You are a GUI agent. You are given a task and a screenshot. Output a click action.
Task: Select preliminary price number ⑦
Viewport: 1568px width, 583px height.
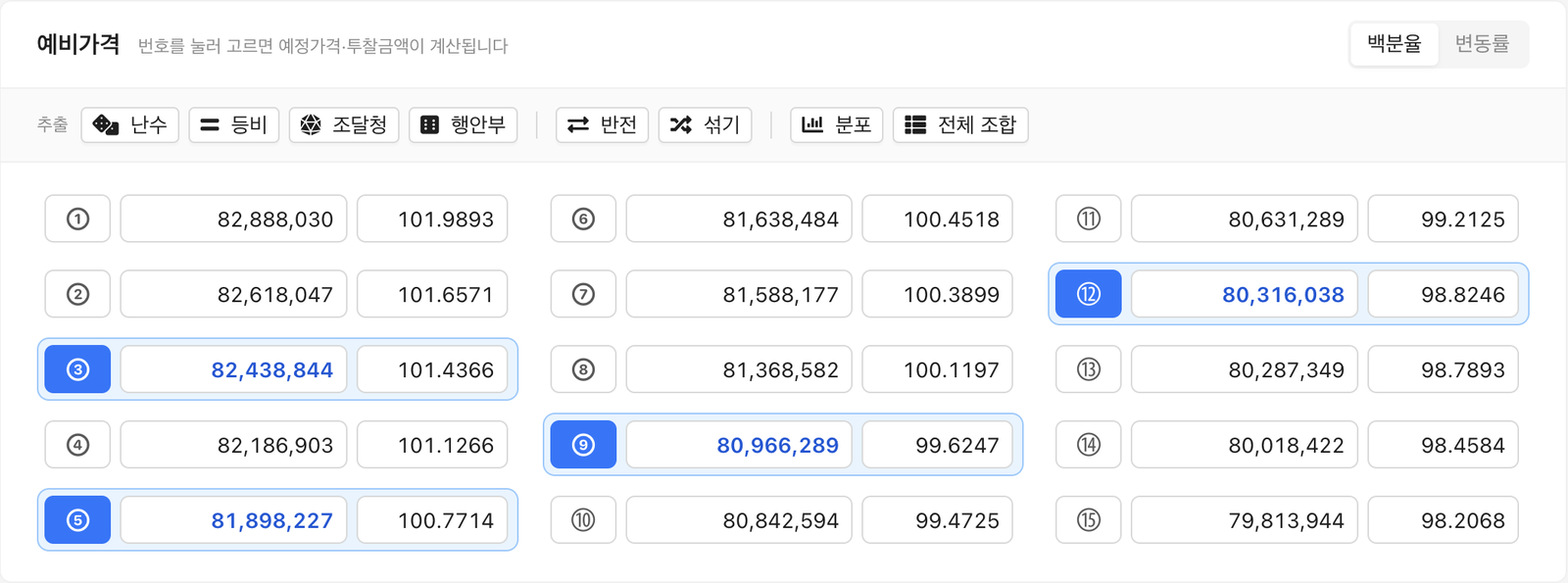(583, 294)
